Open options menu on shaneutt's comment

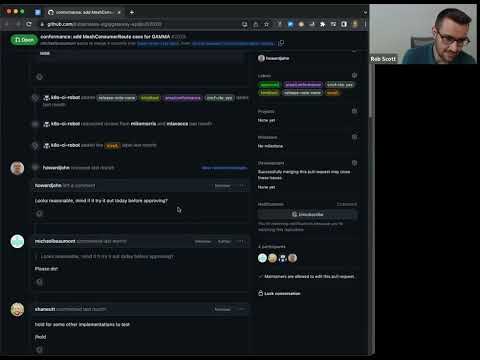[242, 309]
